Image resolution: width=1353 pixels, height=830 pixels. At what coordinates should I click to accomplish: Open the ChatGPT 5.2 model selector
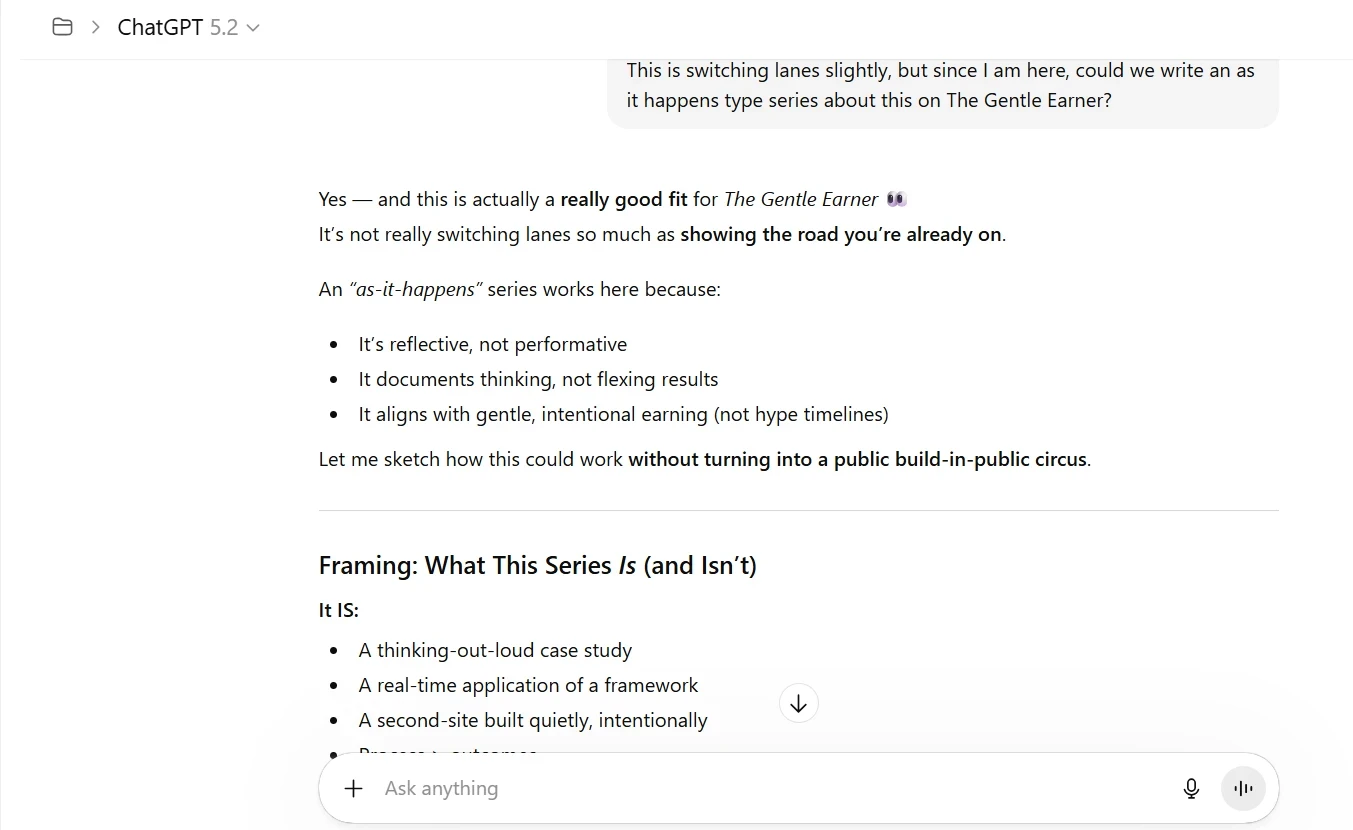coord(188,27)
